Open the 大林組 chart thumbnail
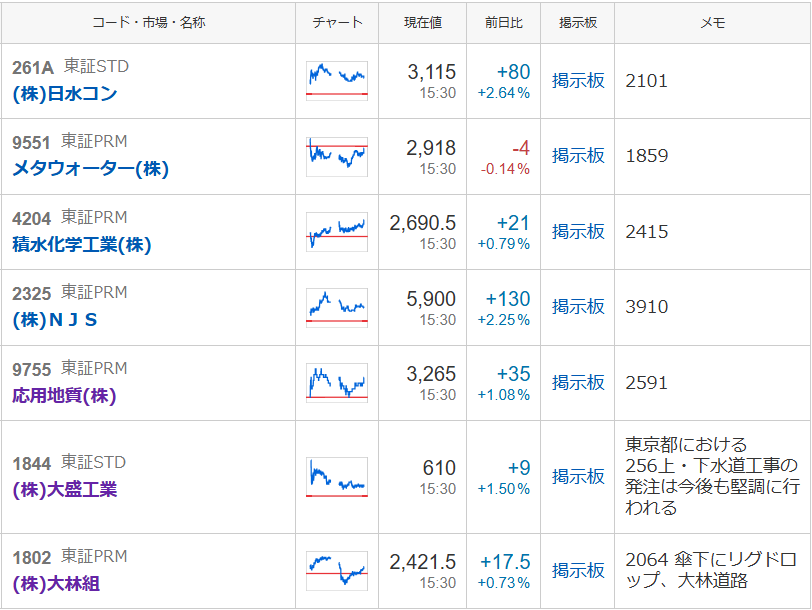The height and width of the screenshot is (610, 812). (x=337, y=571)
